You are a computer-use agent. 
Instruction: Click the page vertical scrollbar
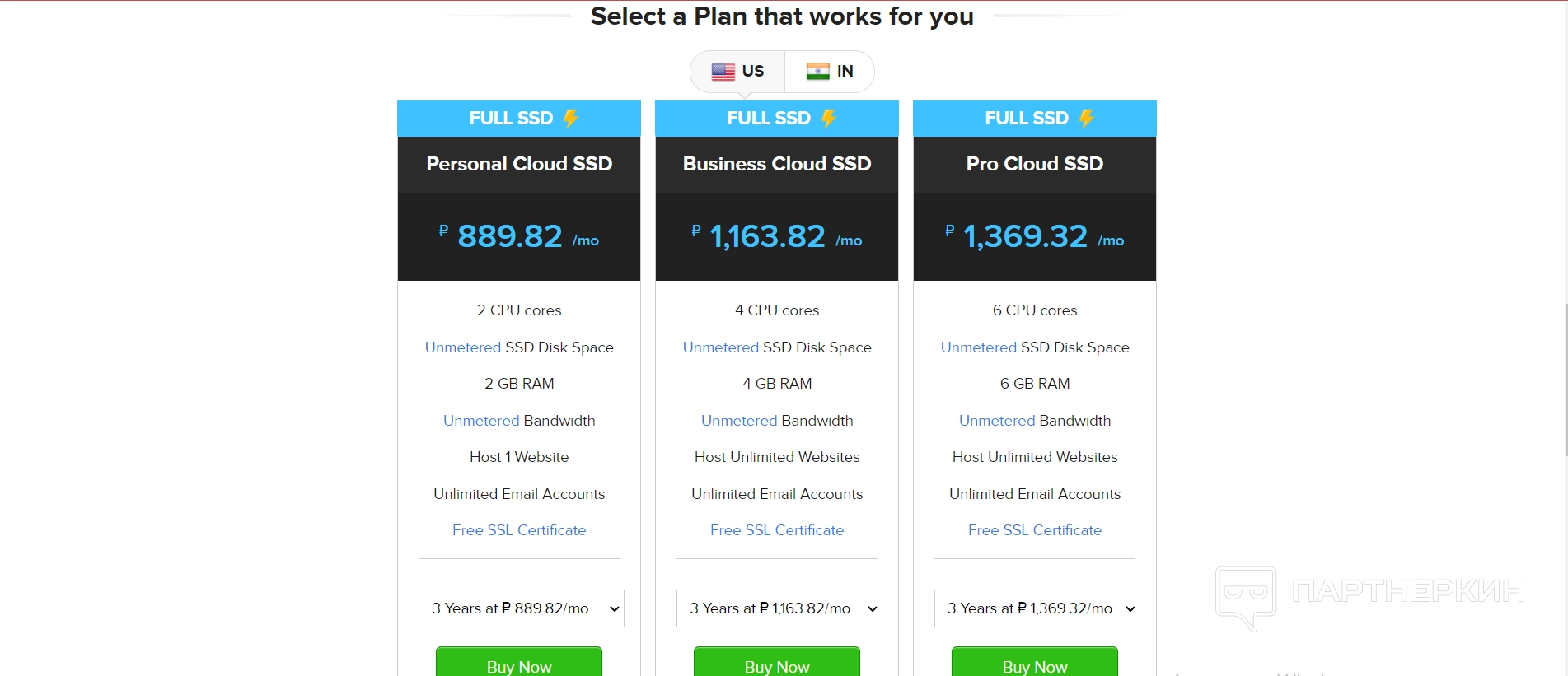click(x=1566, y=379)
